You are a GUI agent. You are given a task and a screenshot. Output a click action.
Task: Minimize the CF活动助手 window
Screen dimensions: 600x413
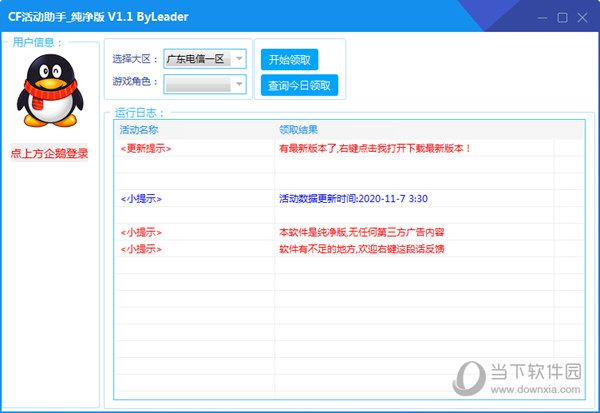coord(542,18)
